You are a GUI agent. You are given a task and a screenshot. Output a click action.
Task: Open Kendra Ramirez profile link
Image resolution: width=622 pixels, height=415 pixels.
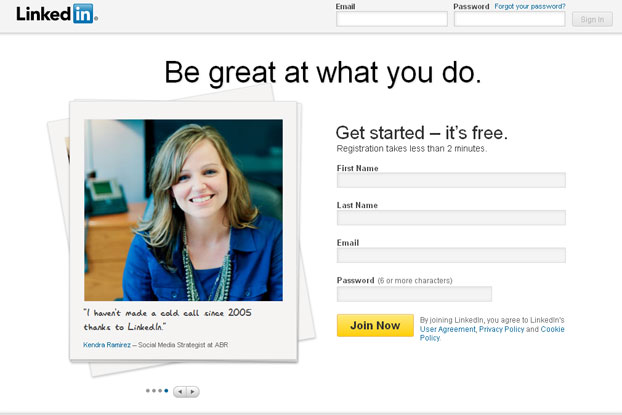pos(107,345)
